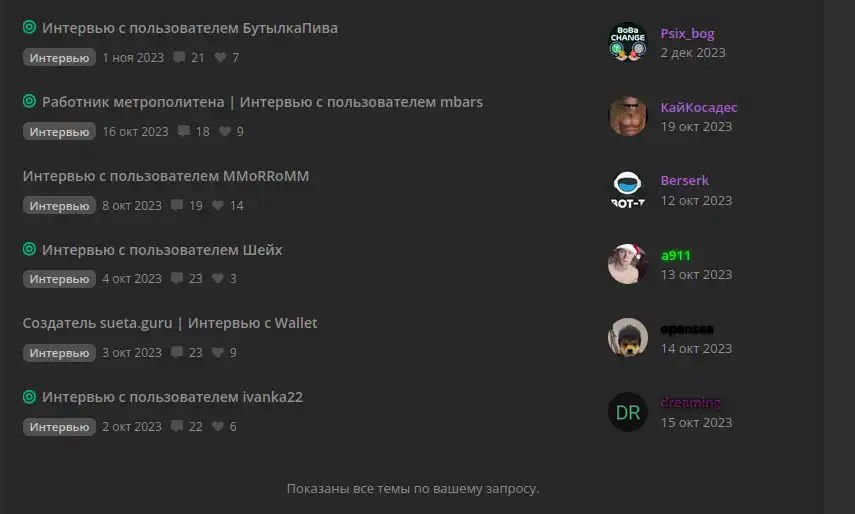Select Интервью tag dated 2 окт 2023
The width and height of the screenshot is (855, 514).
tap(59, 426)
